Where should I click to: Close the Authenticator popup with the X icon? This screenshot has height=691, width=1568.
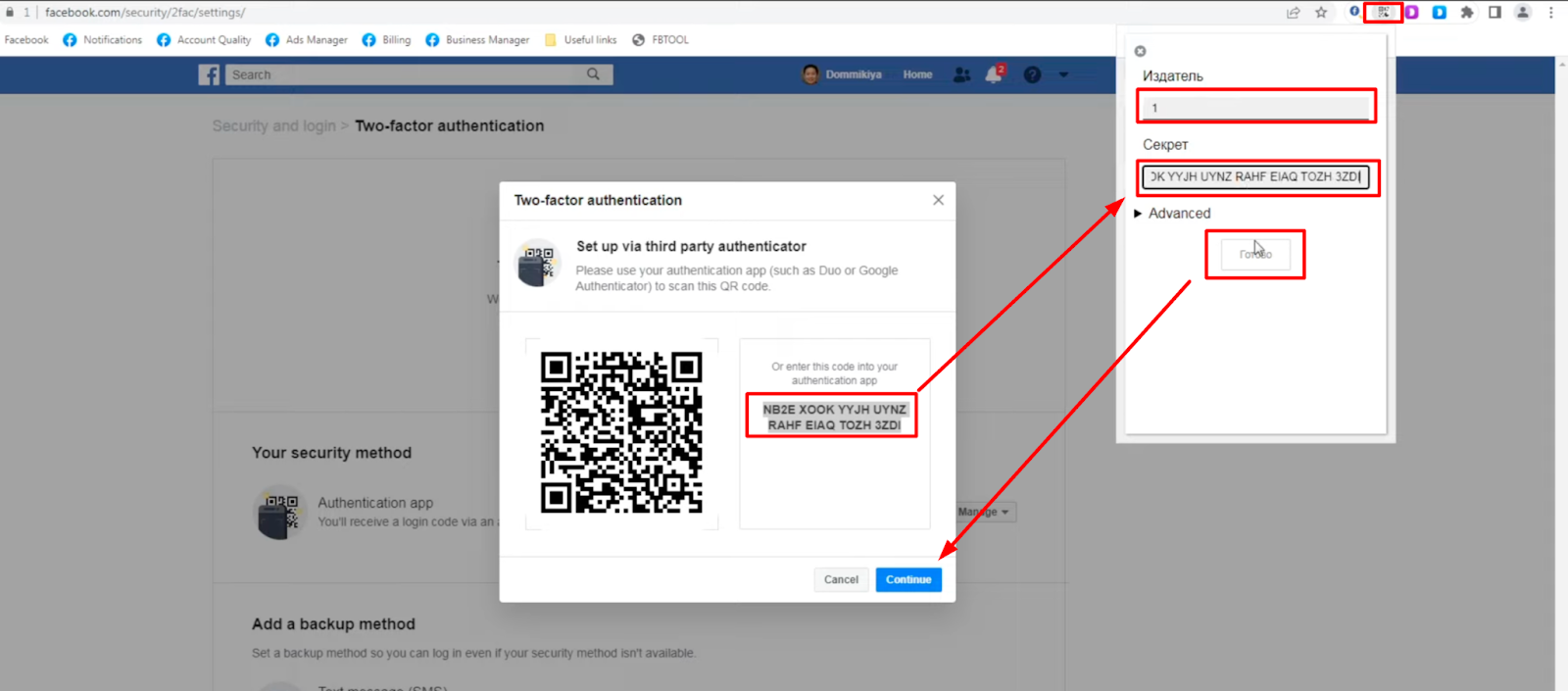pyautogui.click(x=1140, y=51)
